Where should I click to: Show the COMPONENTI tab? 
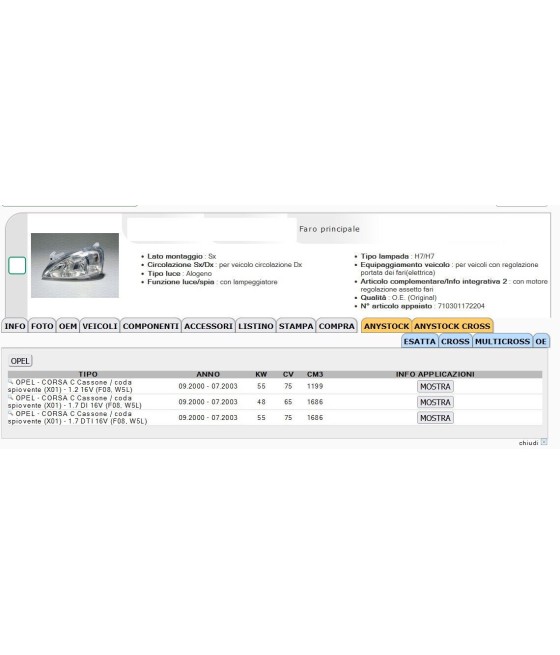(151, 326)
